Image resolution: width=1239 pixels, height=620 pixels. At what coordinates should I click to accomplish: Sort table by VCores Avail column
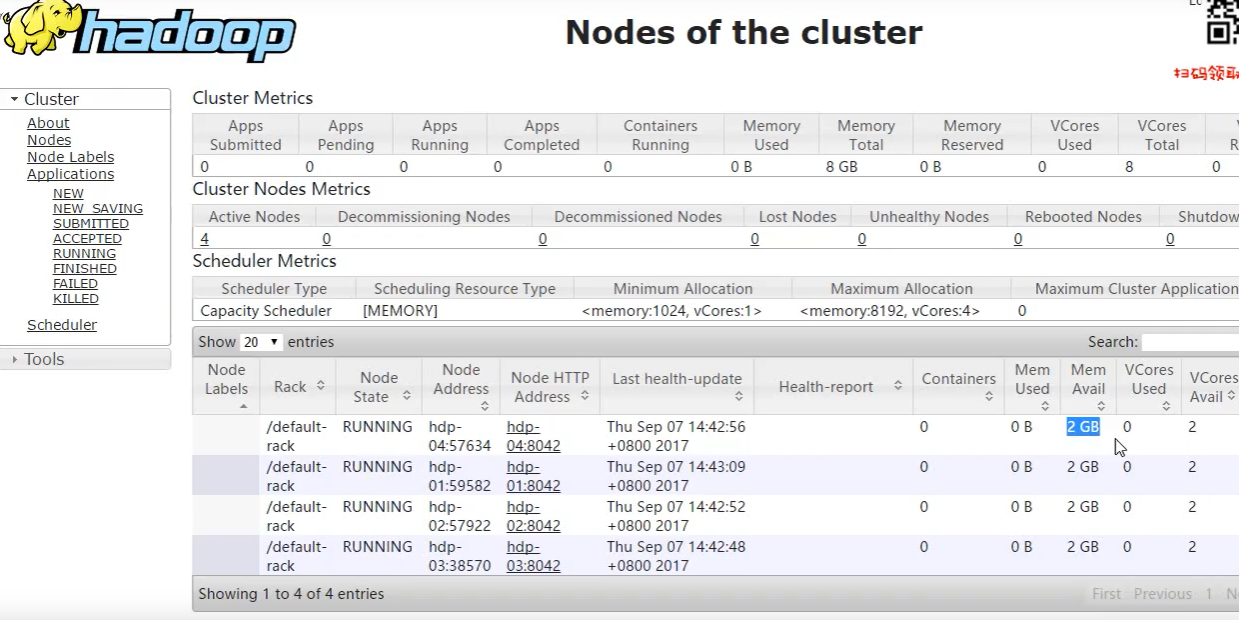[x=1211, y=386]
